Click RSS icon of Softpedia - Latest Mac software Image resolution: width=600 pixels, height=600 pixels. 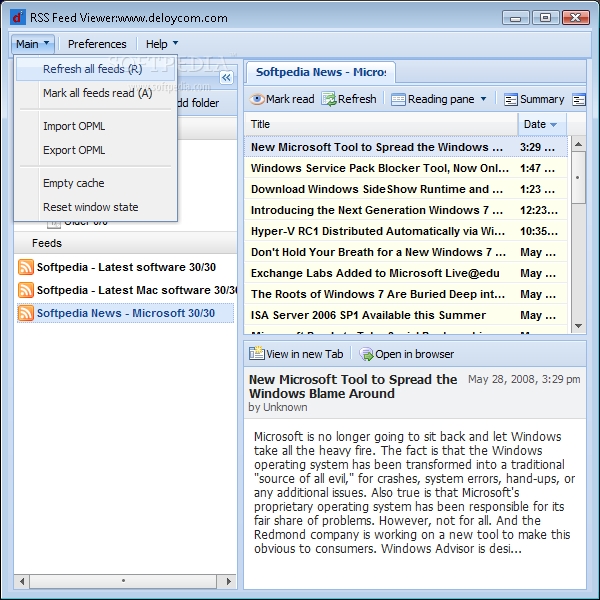[26, 290]
